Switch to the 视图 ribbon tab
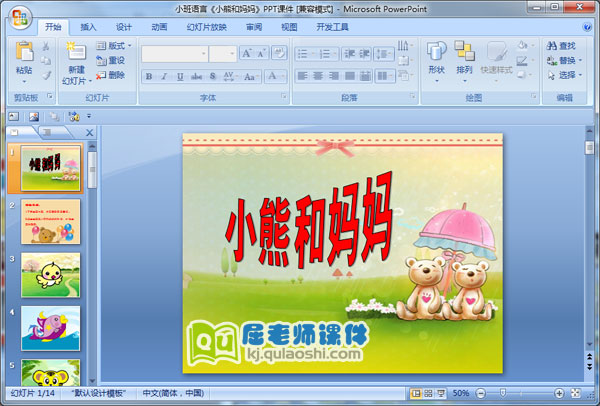The height and width of the screenshot is (406, 600). 289,27
